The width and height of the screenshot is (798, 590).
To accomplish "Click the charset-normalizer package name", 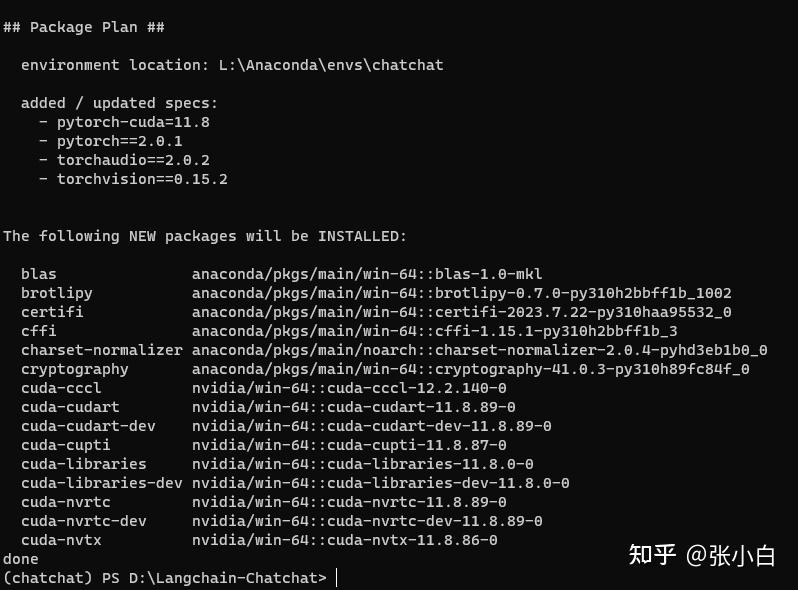I will click(102, 350).
